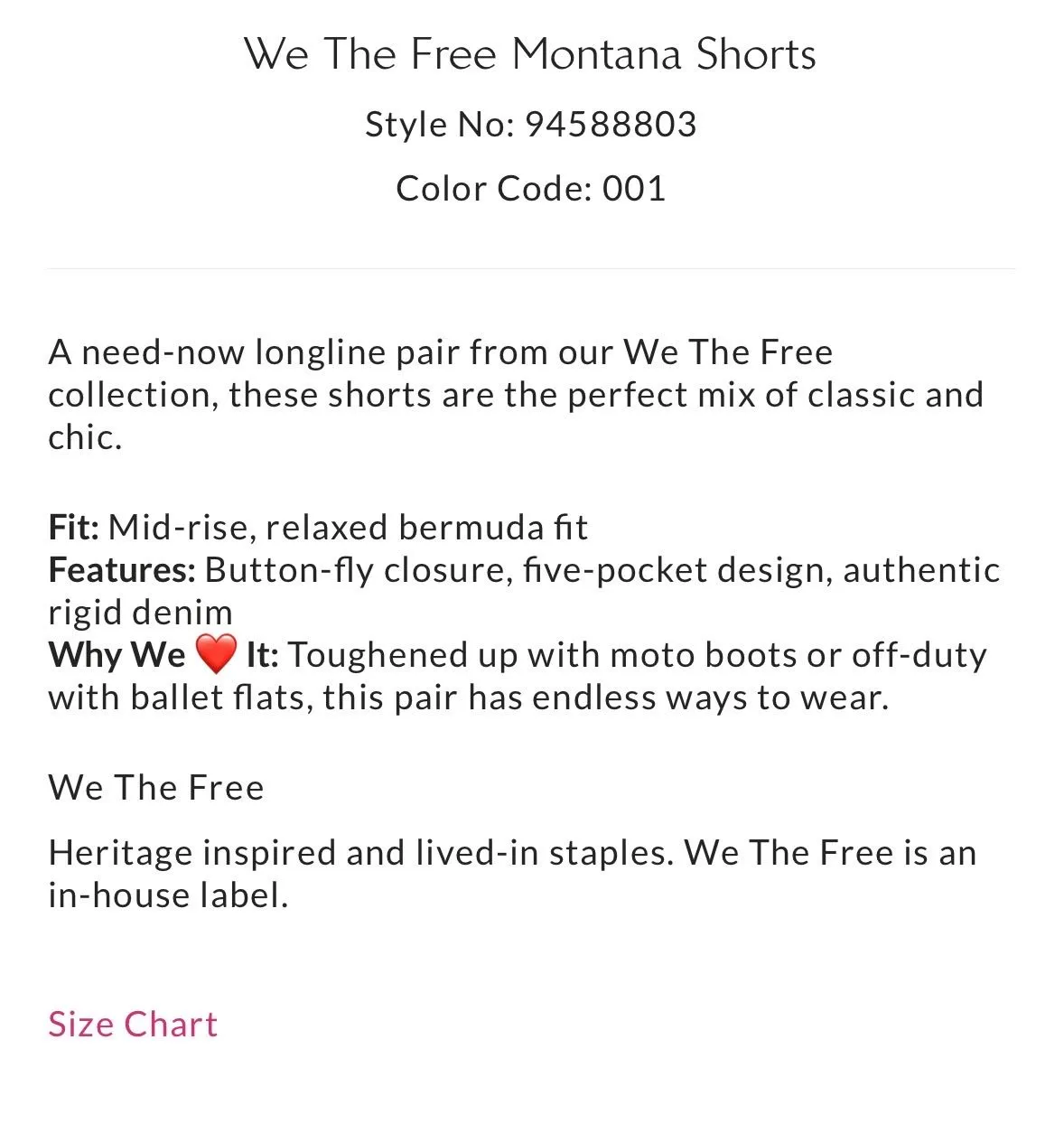Image resolution: width=1064 pixels, height=1124 pixels.
Task: Click the Mid-rise, relaxed bermuda fit text
Action: pyautogui.click(x=348, y=527)
